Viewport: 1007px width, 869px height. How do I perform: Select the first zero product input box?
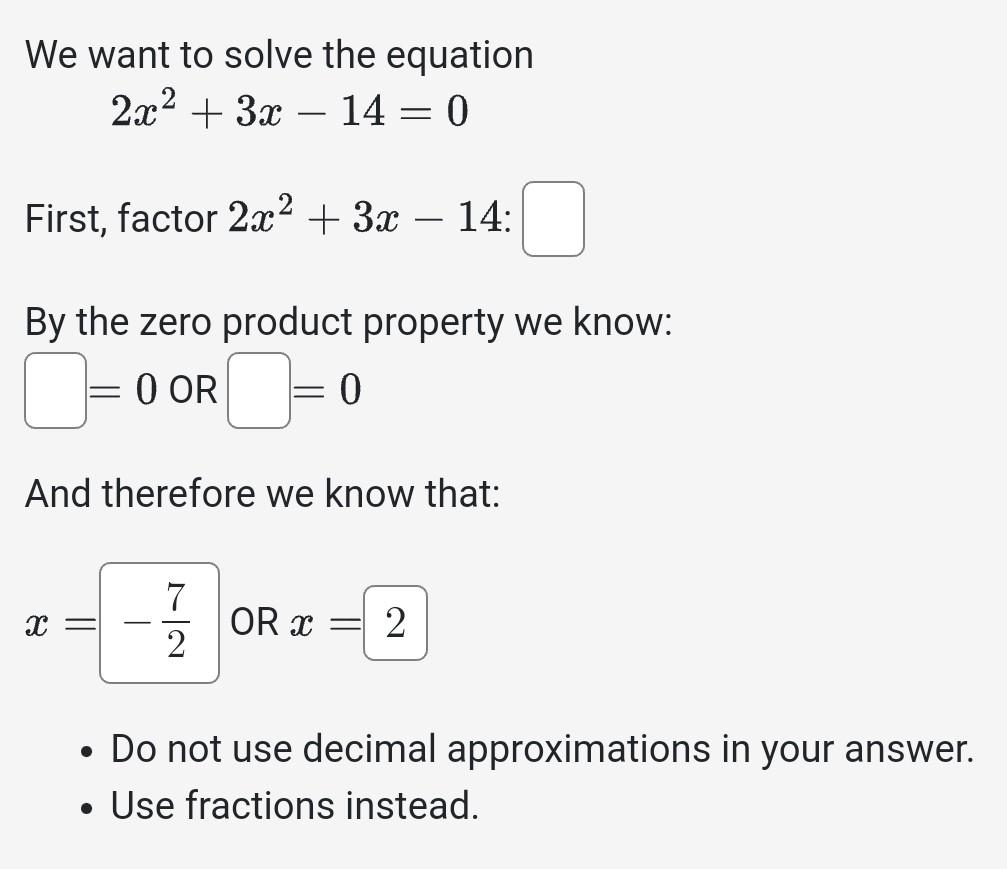[x=55, y=390]
